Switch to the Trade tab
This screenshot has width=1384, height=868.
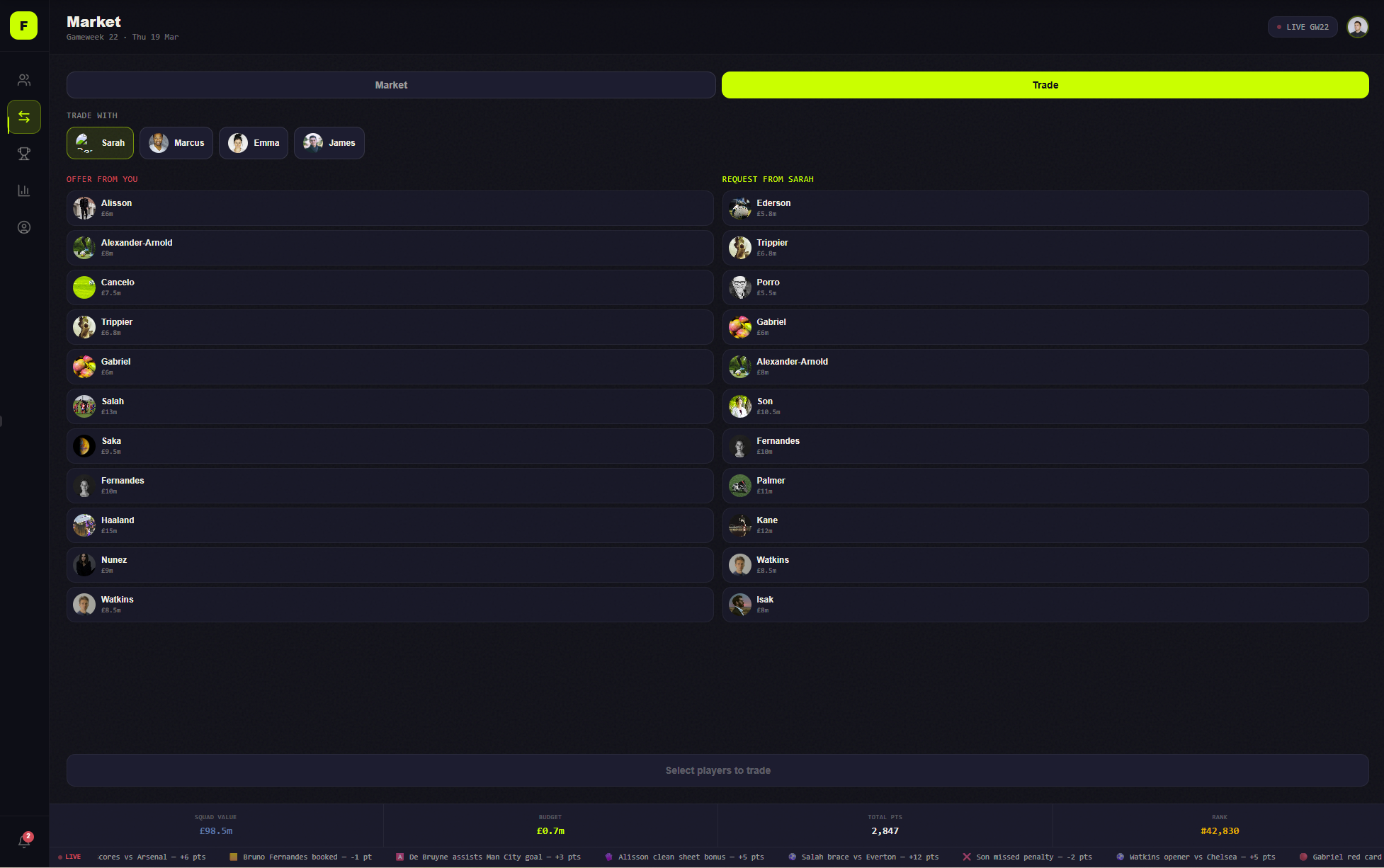pos(1045,85)
